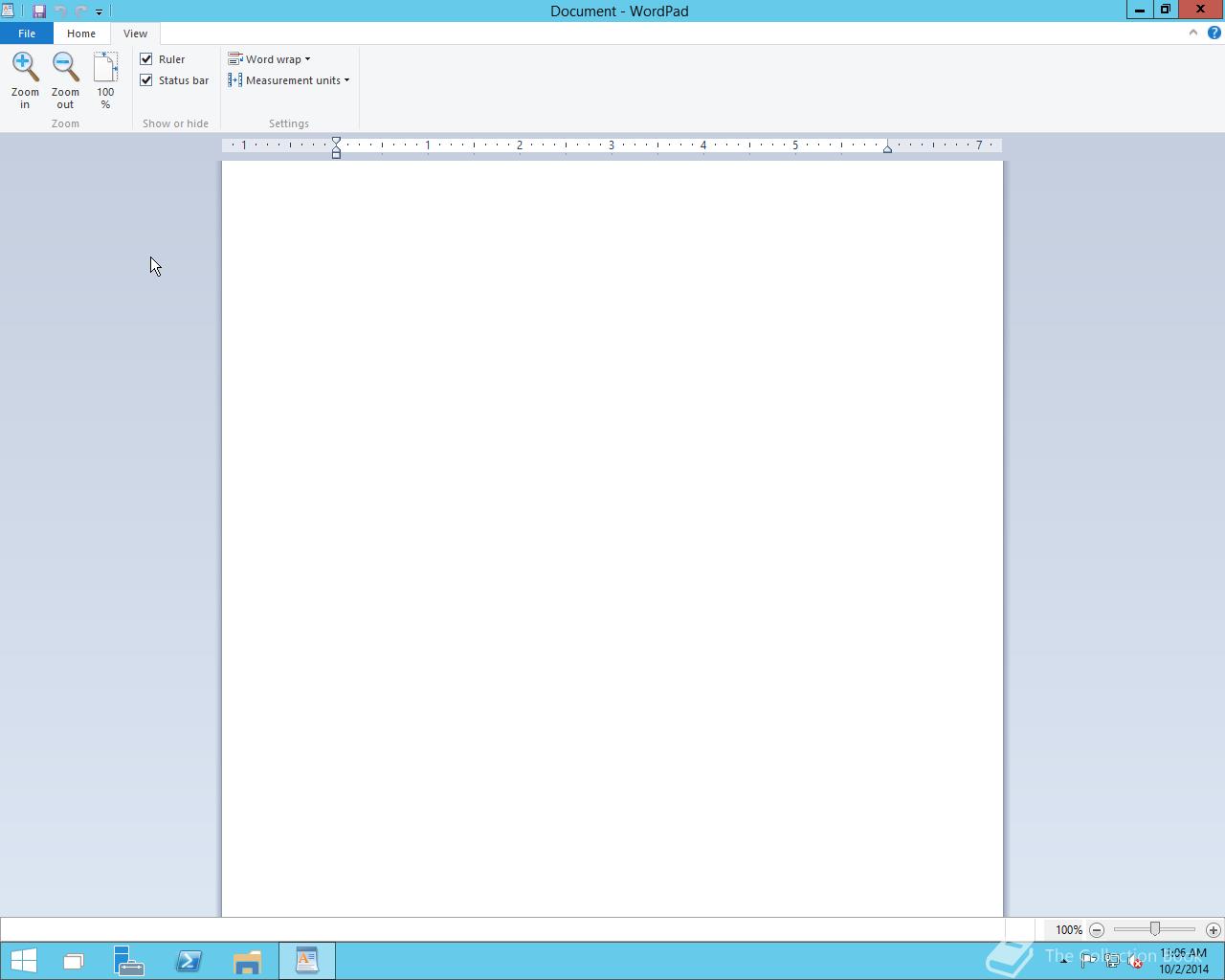Open WordPad Help question mark icon
Screen dimensions: 1225x980
pos(1214,33)
